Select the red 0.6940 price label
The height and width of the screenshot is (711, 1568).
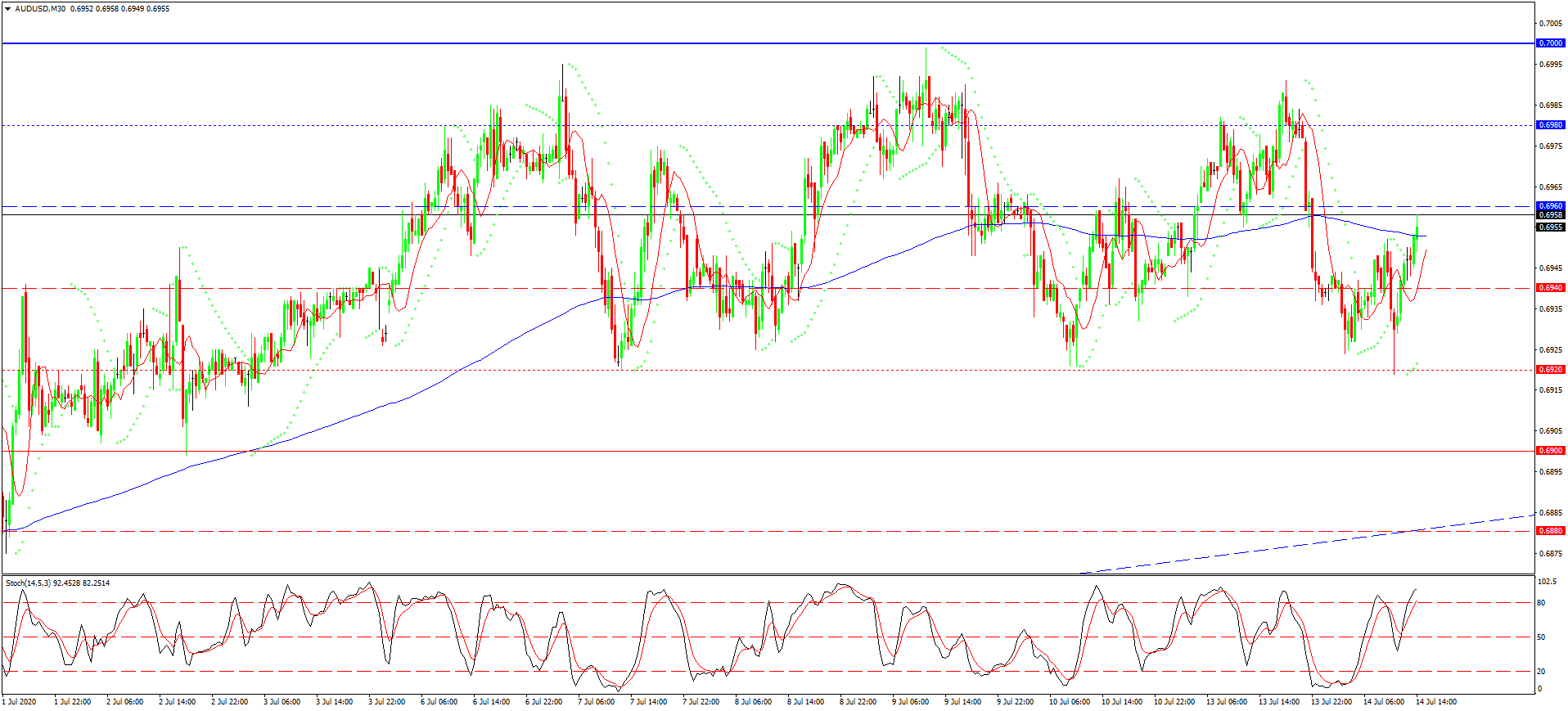(x=1550, y=288)
